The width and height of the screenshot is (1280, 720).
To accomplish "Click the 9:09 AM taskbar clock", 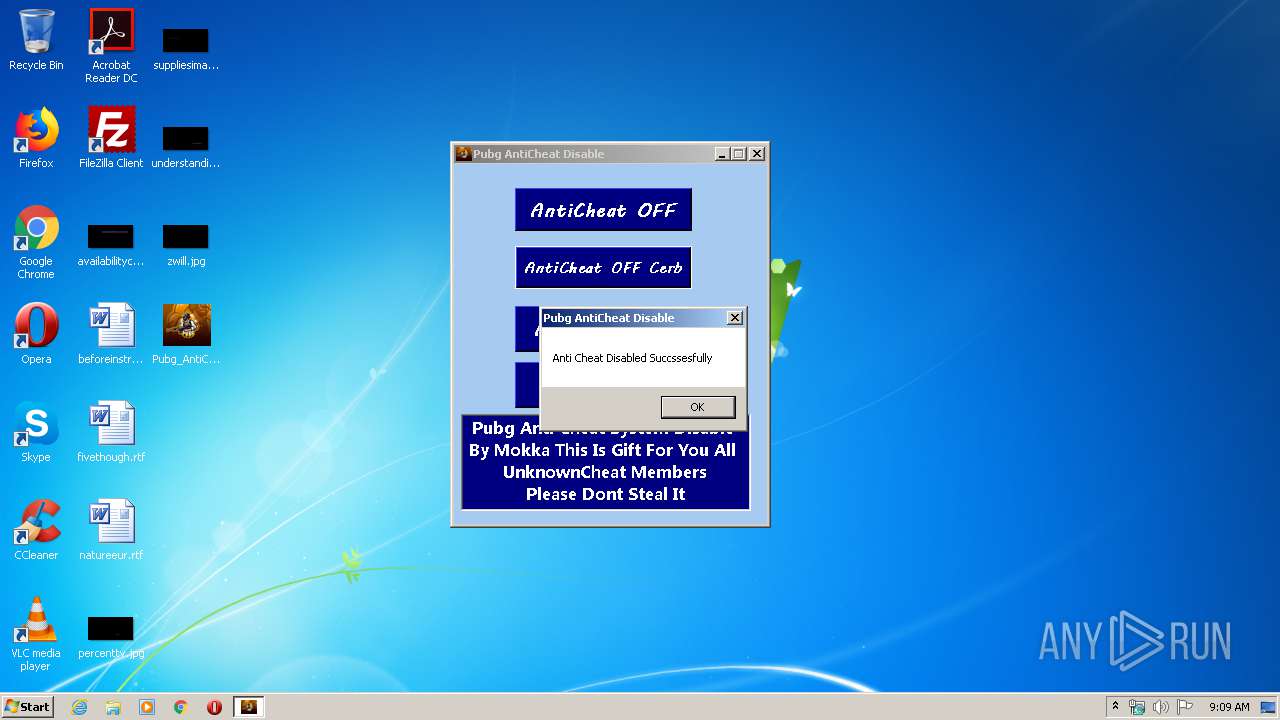I will coord(1229,707).
